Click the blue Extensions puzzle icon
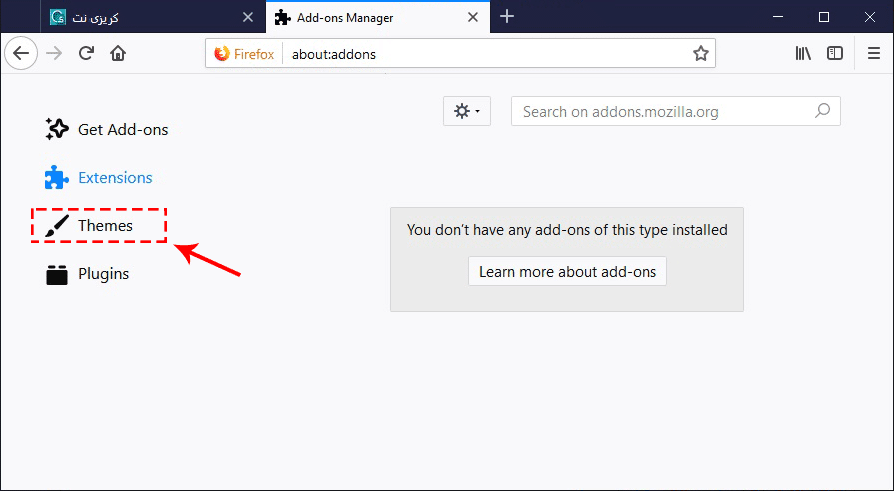Image resolution: width=894 pixels, height=491 pixels. (56, 178)
